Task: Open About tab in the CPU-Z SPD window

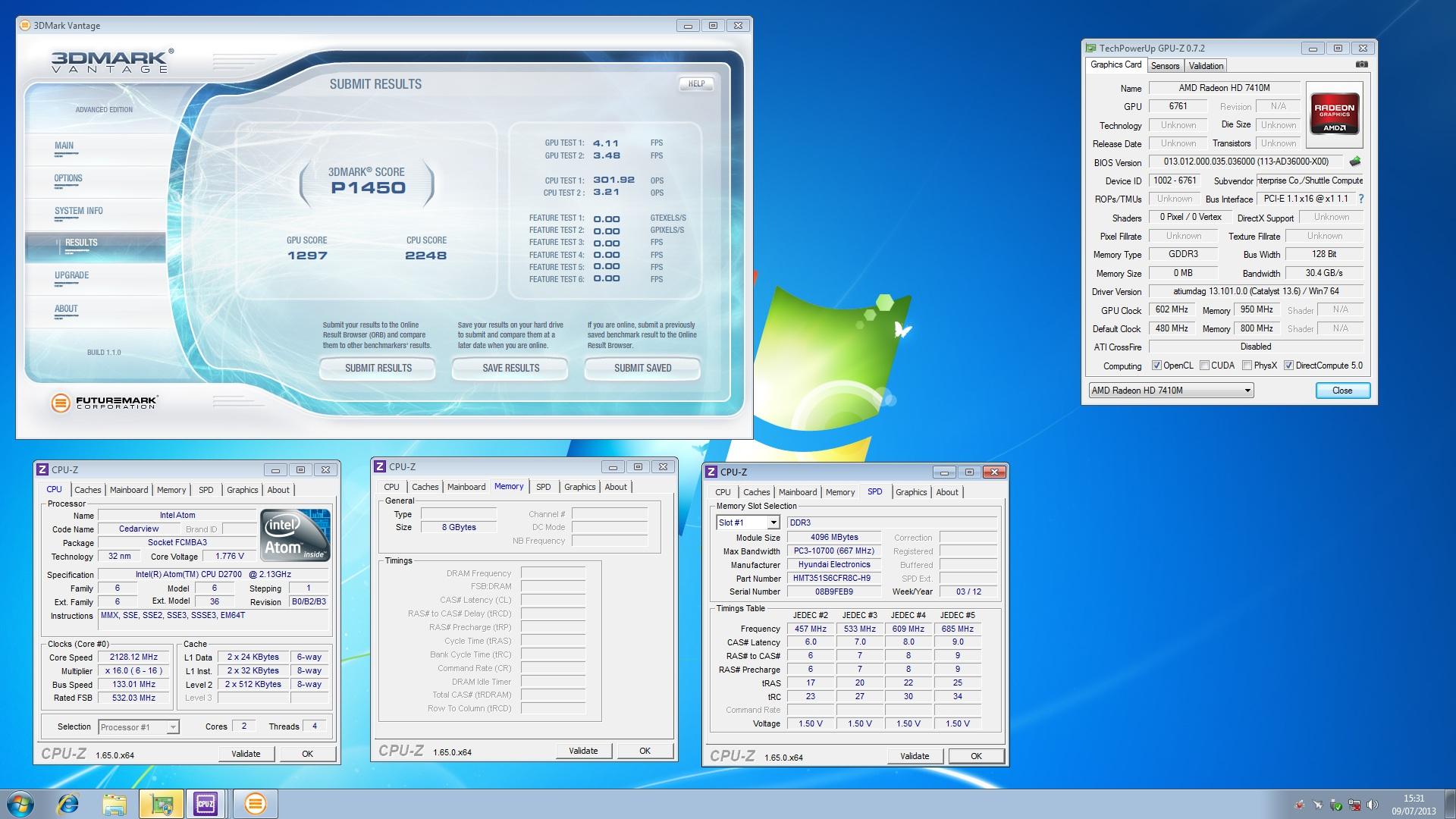Action: pos(947,492)
